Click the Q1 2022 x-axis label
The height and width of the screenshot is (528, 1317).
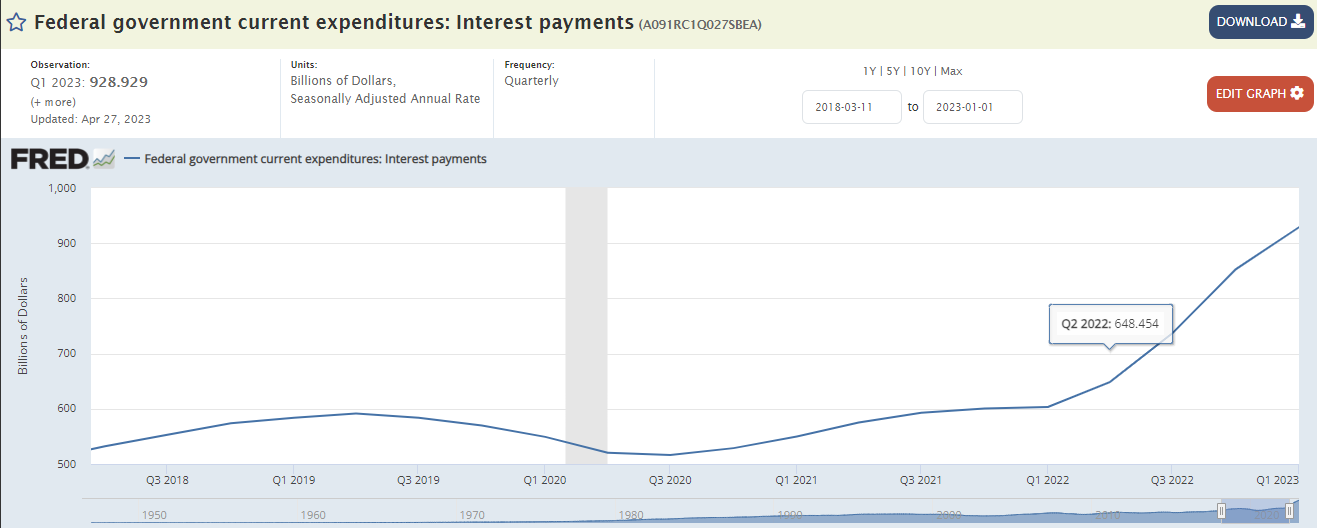click(1047, 480)
